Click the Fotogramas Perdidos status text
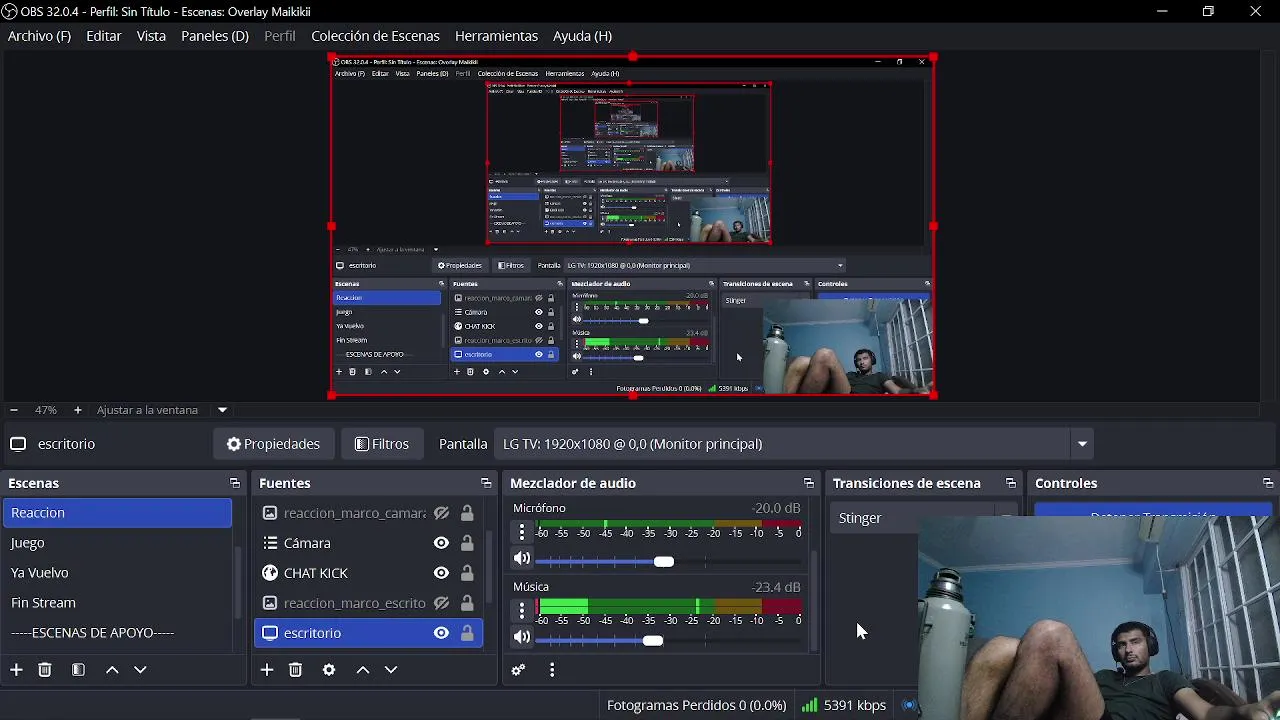The width and height of the screenshot is (1280, 720). (x=696, y=705)
